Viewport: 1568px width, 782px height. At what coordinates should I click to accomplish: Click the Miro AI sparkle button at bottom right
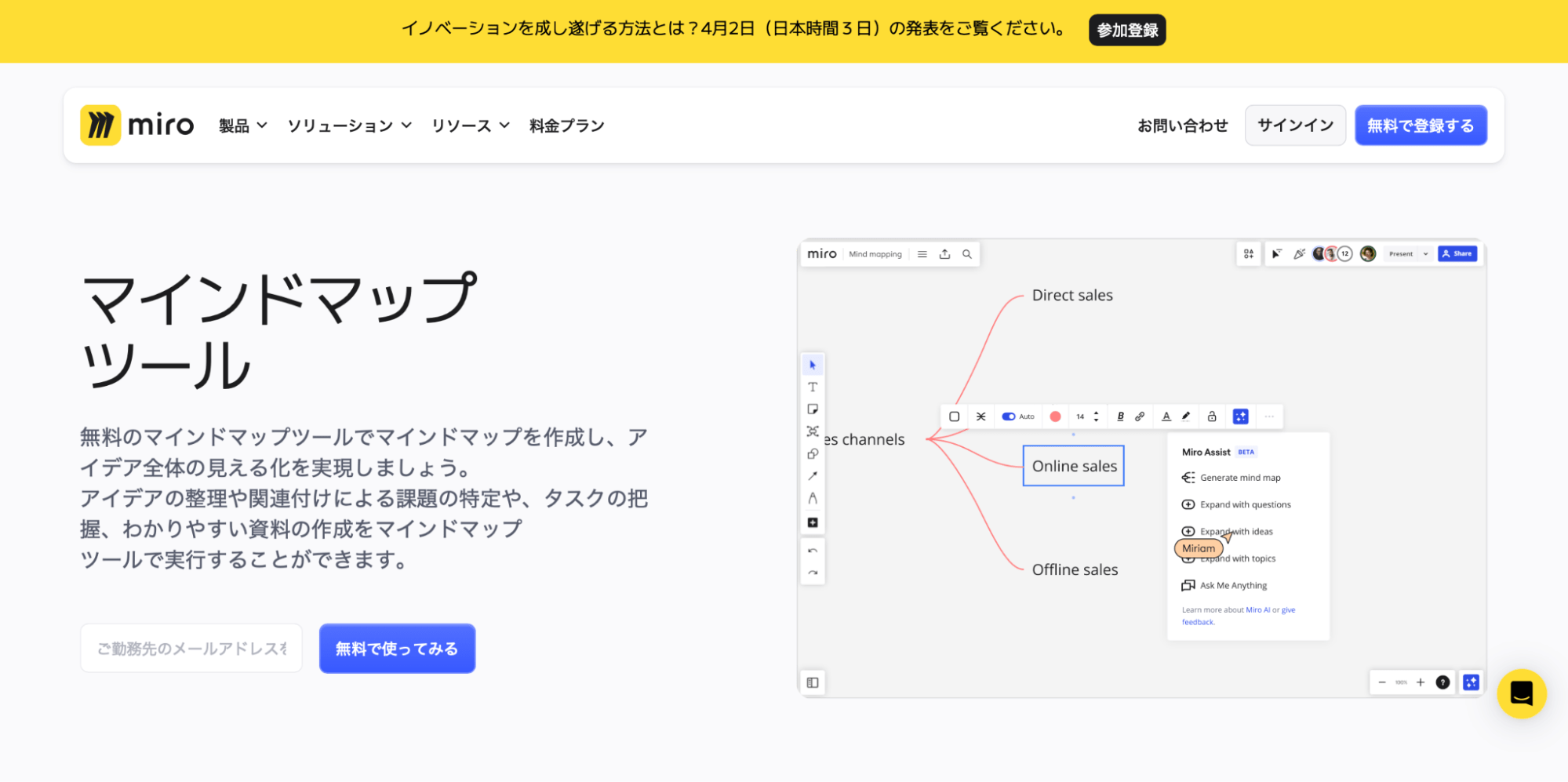click(1471, 682)
